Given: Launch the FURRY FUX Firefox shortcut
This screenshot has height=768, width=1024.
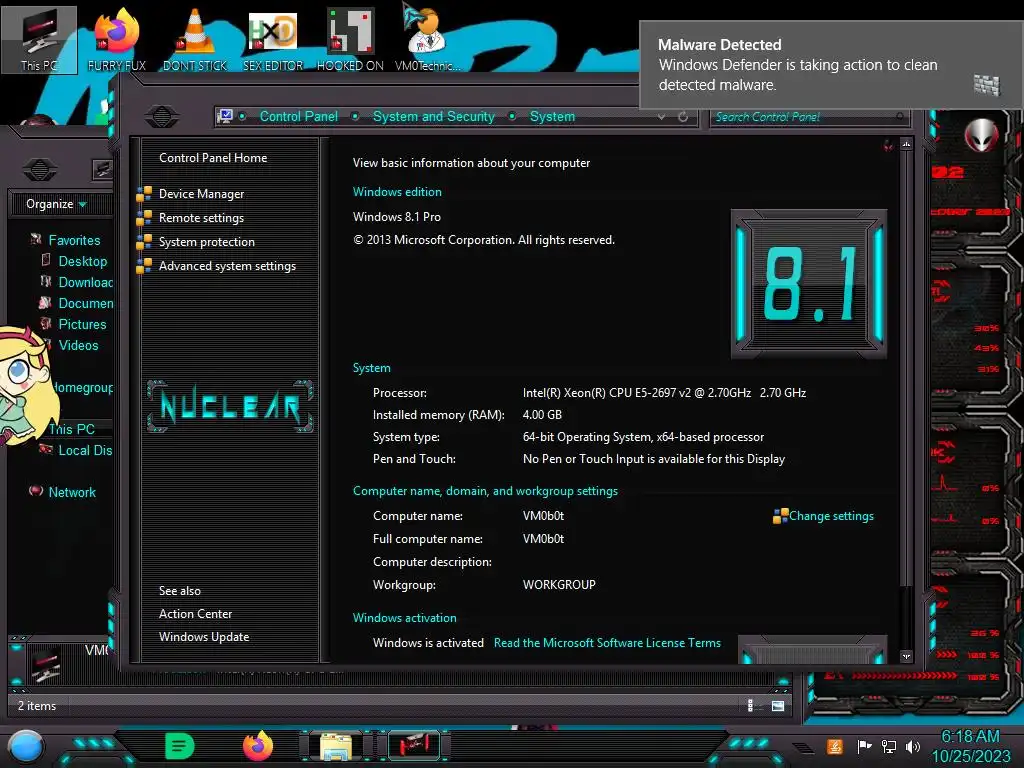Looking at the screenshot, I should [x=116, y=39].
